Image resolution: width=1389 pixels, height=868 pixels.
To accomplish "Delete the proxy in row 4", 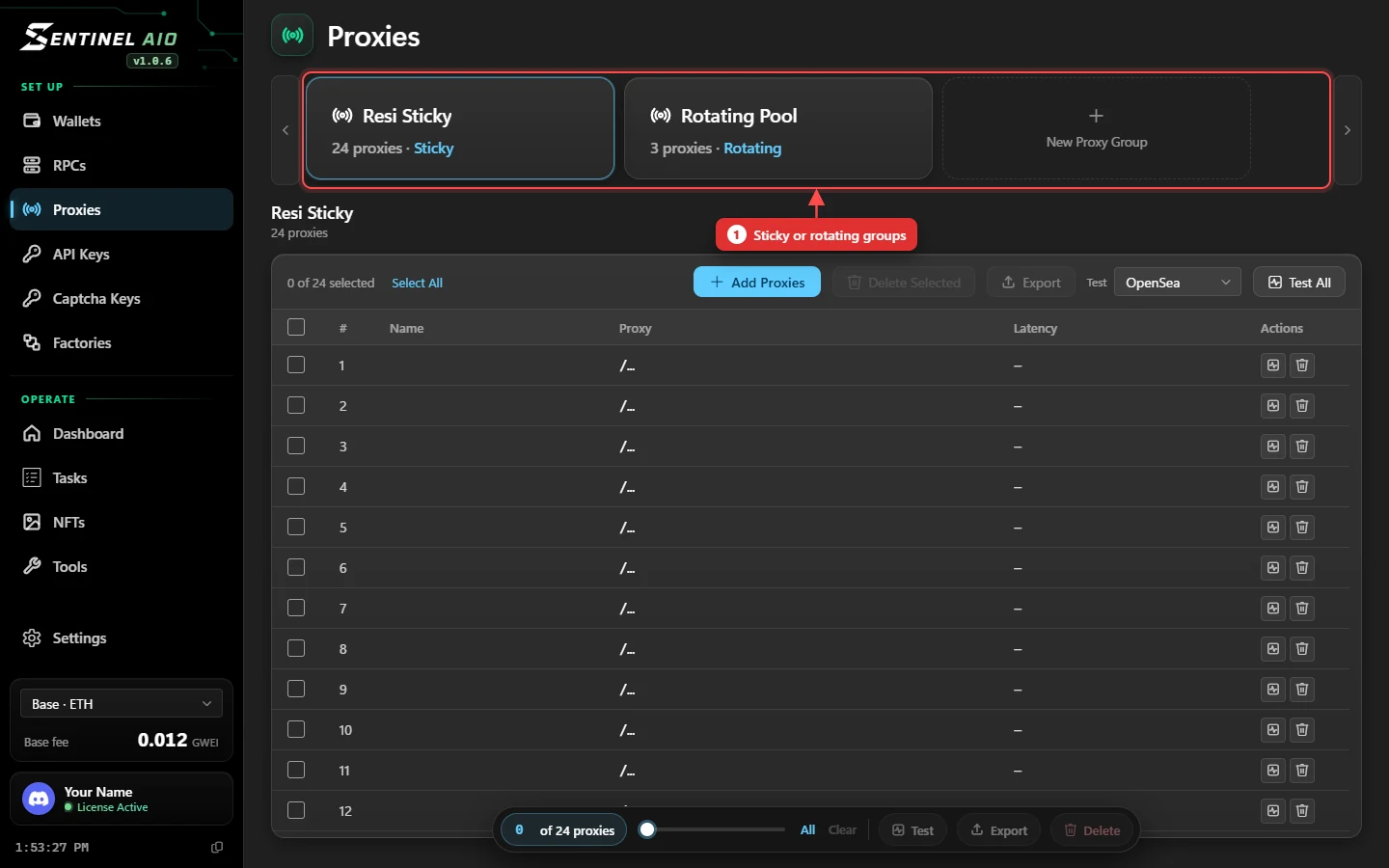I will tap(1302, 487).
